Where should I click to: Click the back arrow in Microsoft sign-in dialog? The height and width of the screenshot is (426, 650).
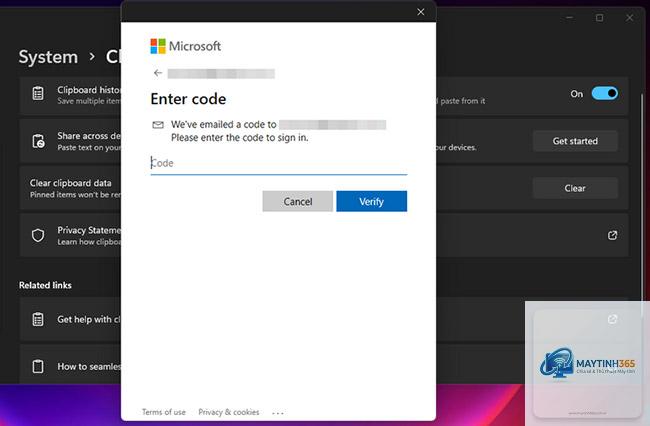158,73
